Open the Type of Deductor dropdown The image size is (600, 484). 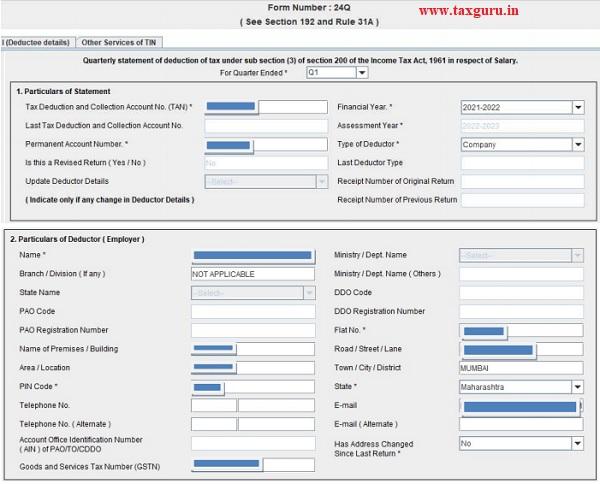tap(578, 145)
